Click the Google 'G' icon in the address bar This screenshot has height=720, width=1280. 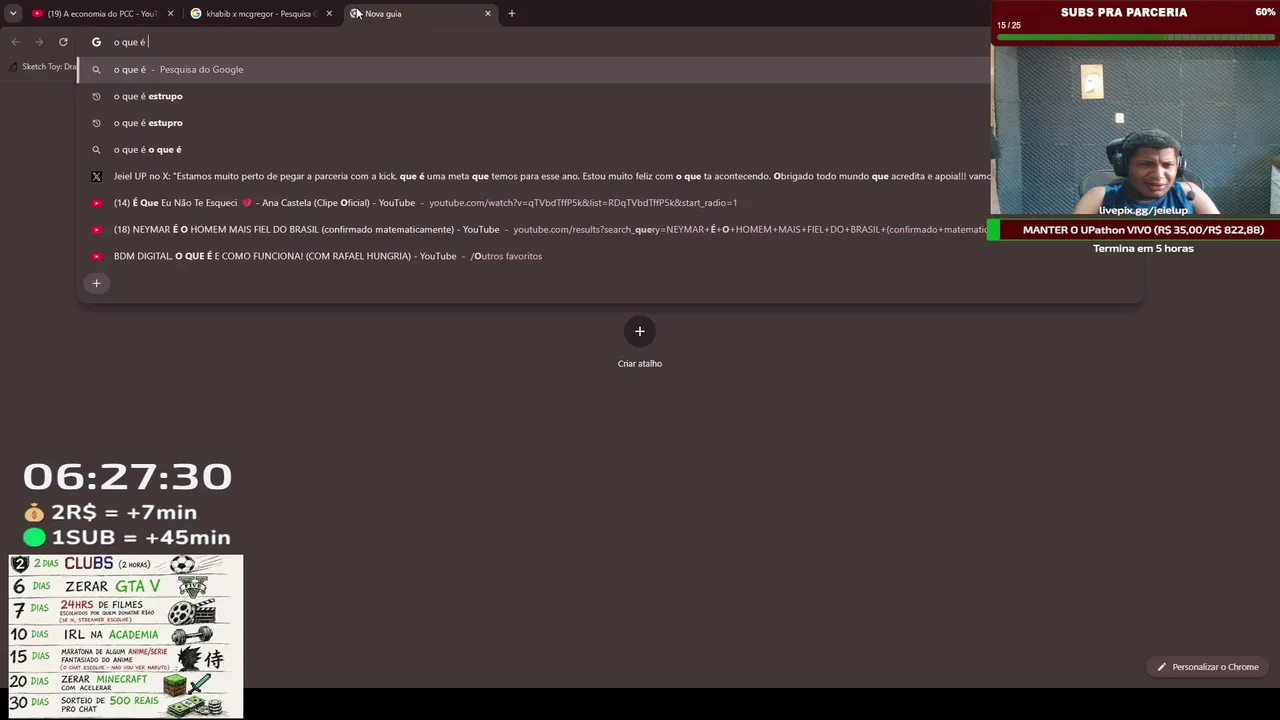tap(96, 42)
